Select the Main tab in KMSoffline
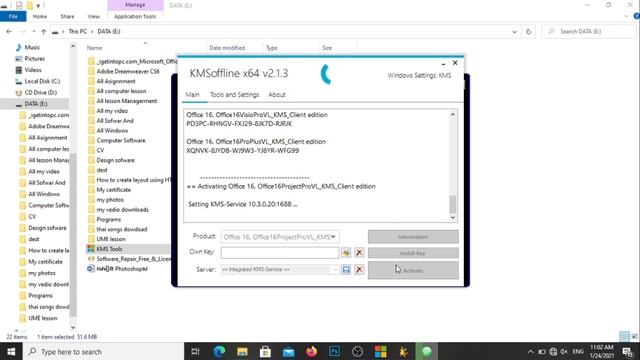 (193, 95)
